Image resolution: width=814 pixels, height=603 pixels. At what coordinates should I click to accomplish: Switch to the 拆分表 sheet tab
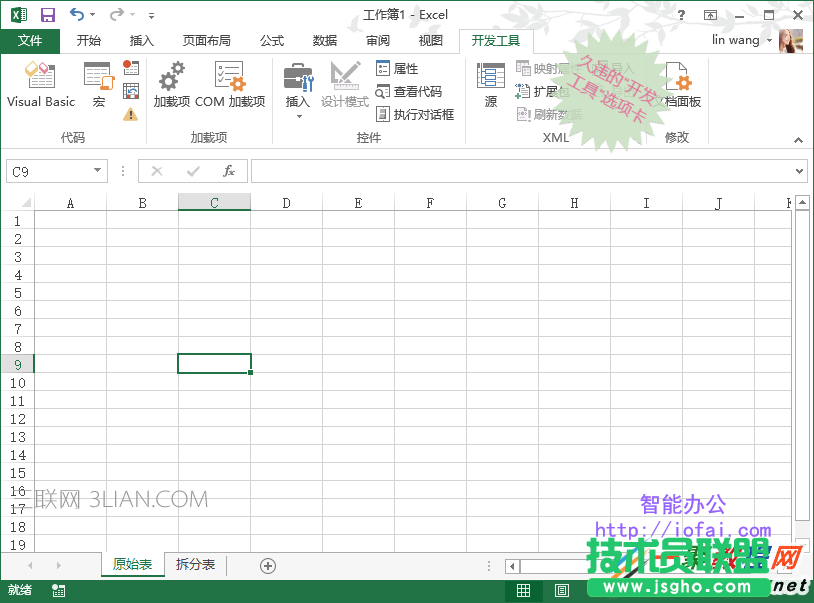click(195, 564)
